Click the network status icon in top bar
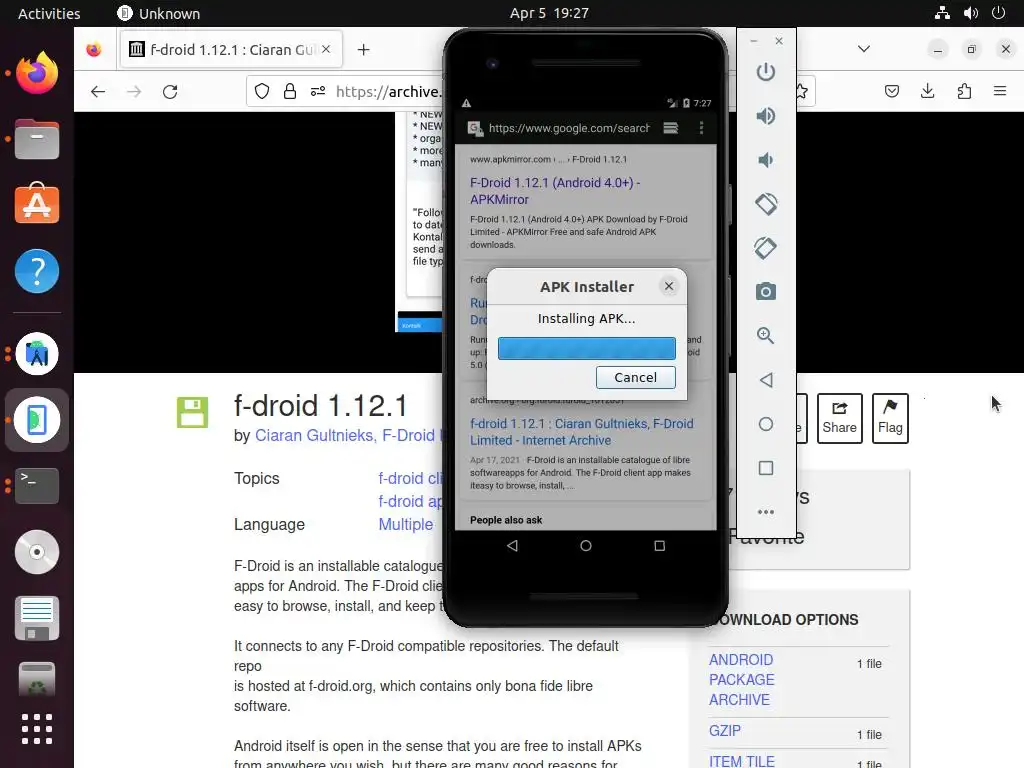Screen dimensions: 1024x768 click(x=942, y=13)
